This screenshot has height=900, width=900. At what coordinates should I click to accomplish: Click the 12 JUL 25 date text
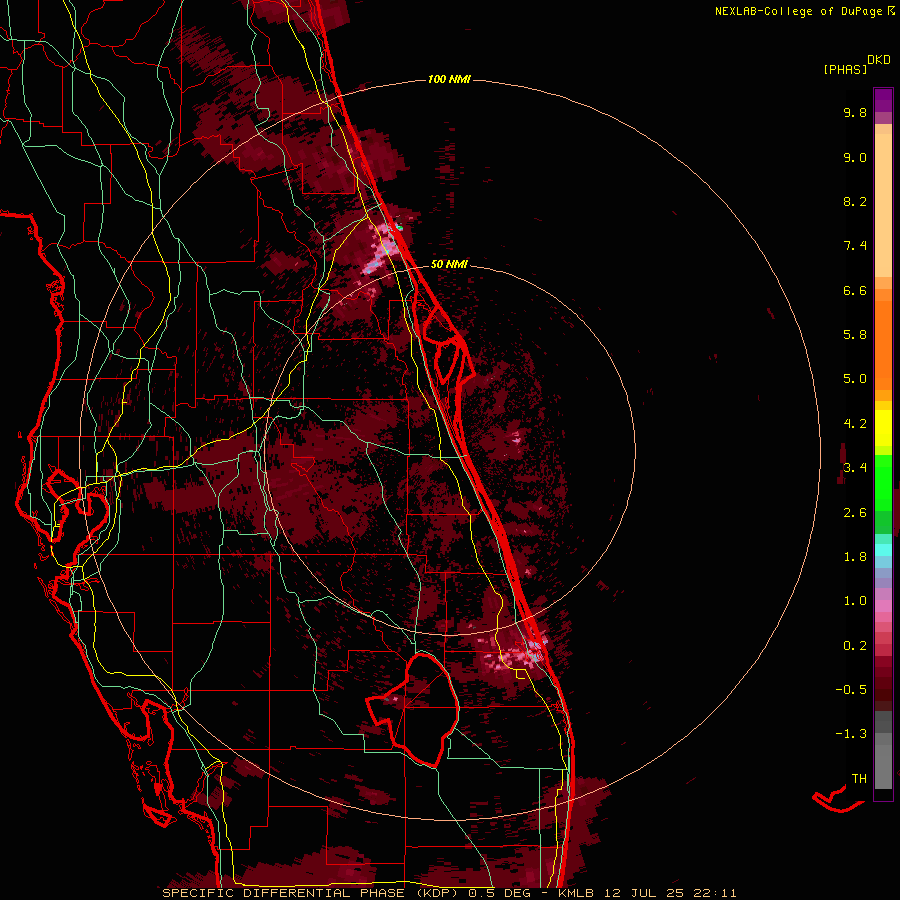(642, 893)
